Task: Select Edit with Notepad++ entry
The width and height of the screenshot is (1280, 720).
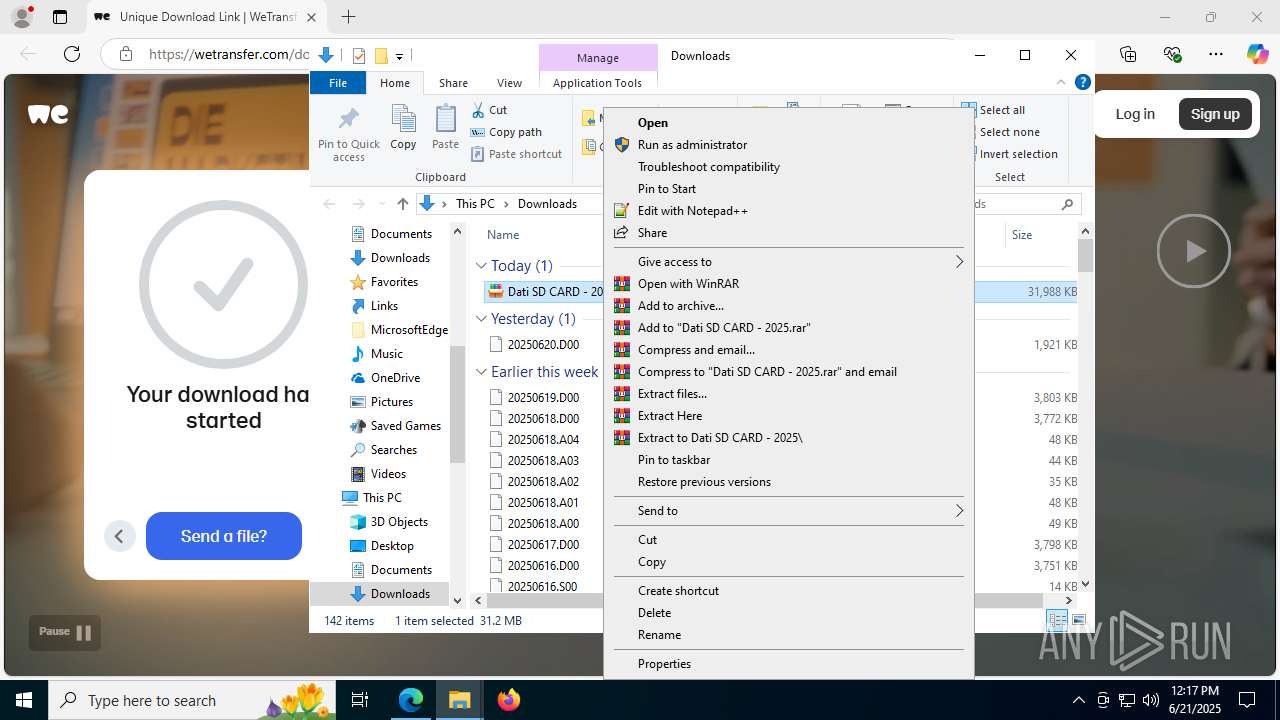Action: pos(692,210)
